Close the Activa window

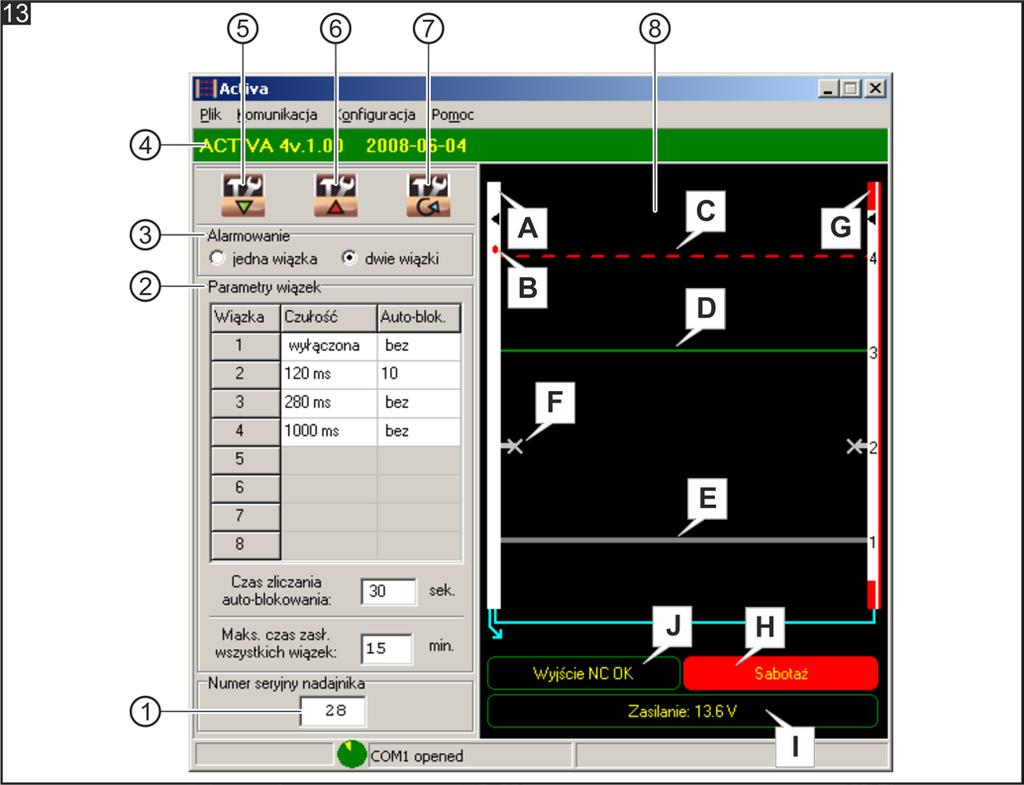(x=875, y=88)
